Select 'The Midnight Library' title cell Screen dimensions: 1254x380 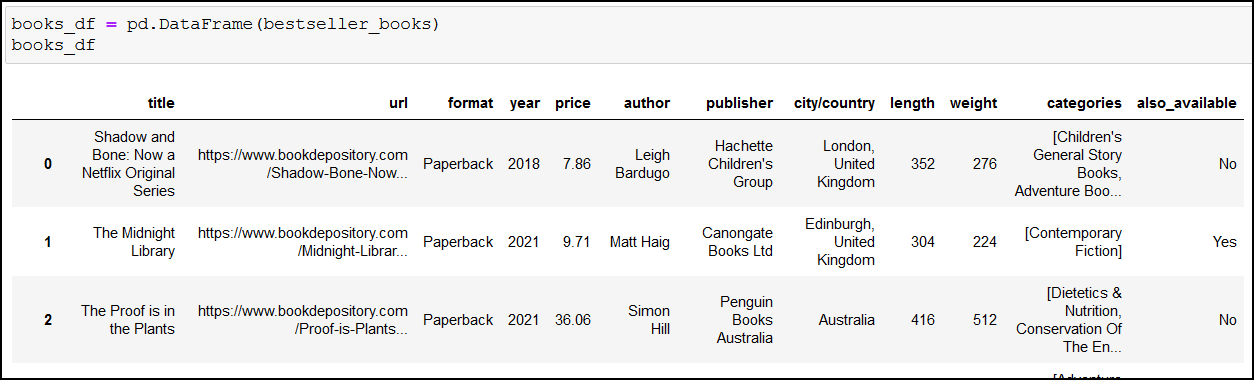134,242
